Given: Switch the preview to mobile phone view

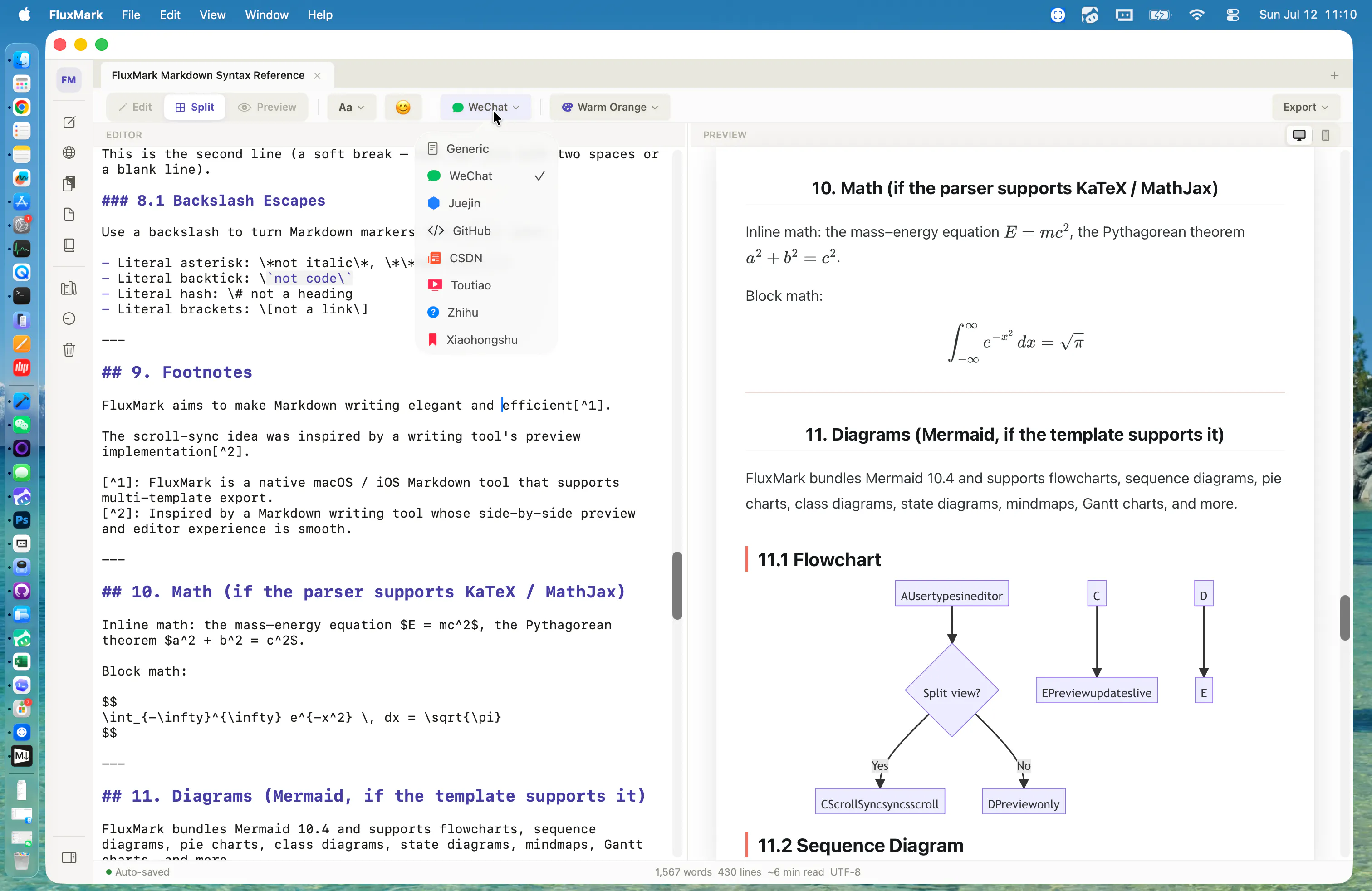Looking at the screenshot, I should 1325,135.
